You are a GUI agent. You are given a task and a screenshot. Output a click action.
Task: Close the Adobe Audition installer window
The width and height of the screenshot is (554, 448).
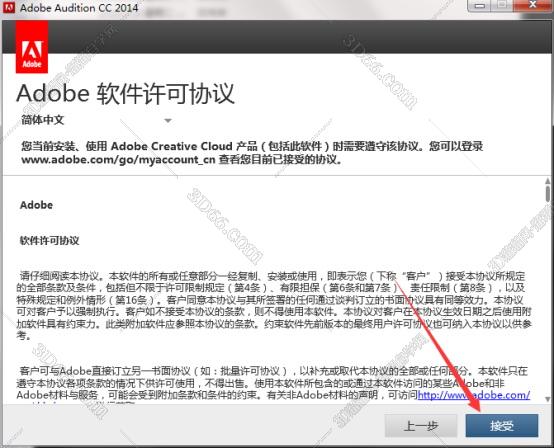pyautogui.click(x=533, y=6)
